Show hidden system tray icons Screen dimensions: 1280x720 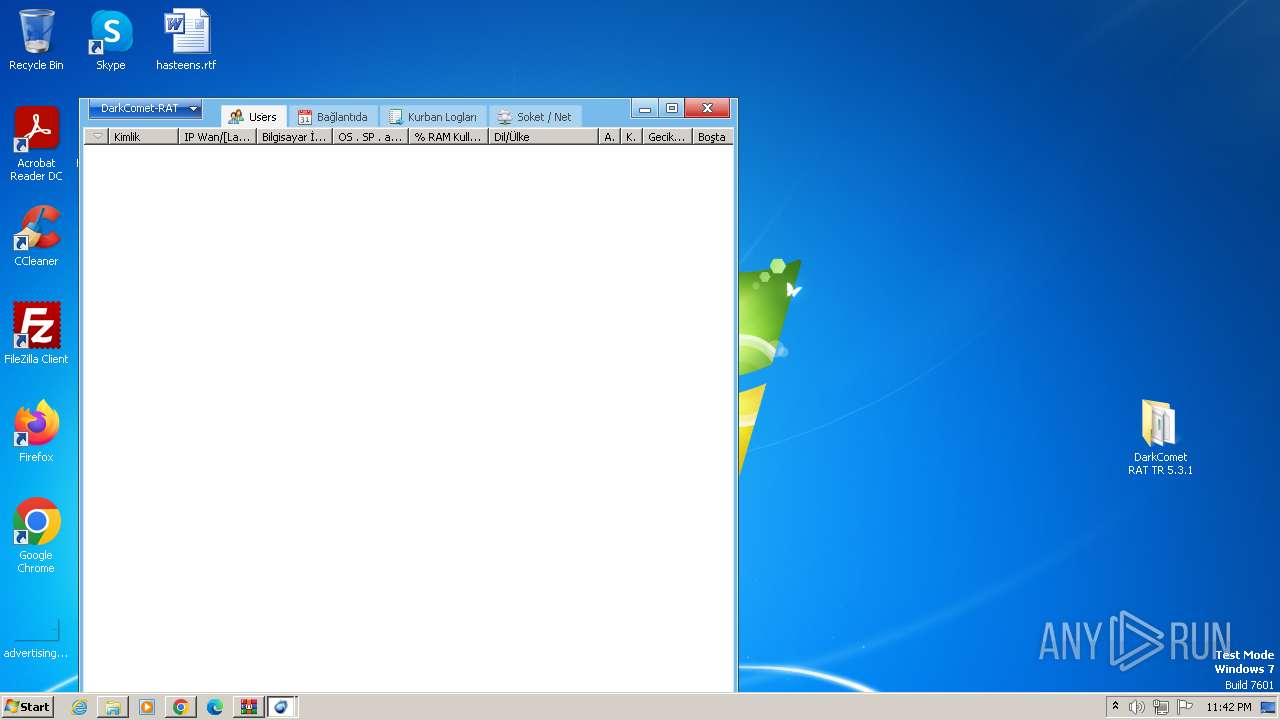(x=1115, y=707)
